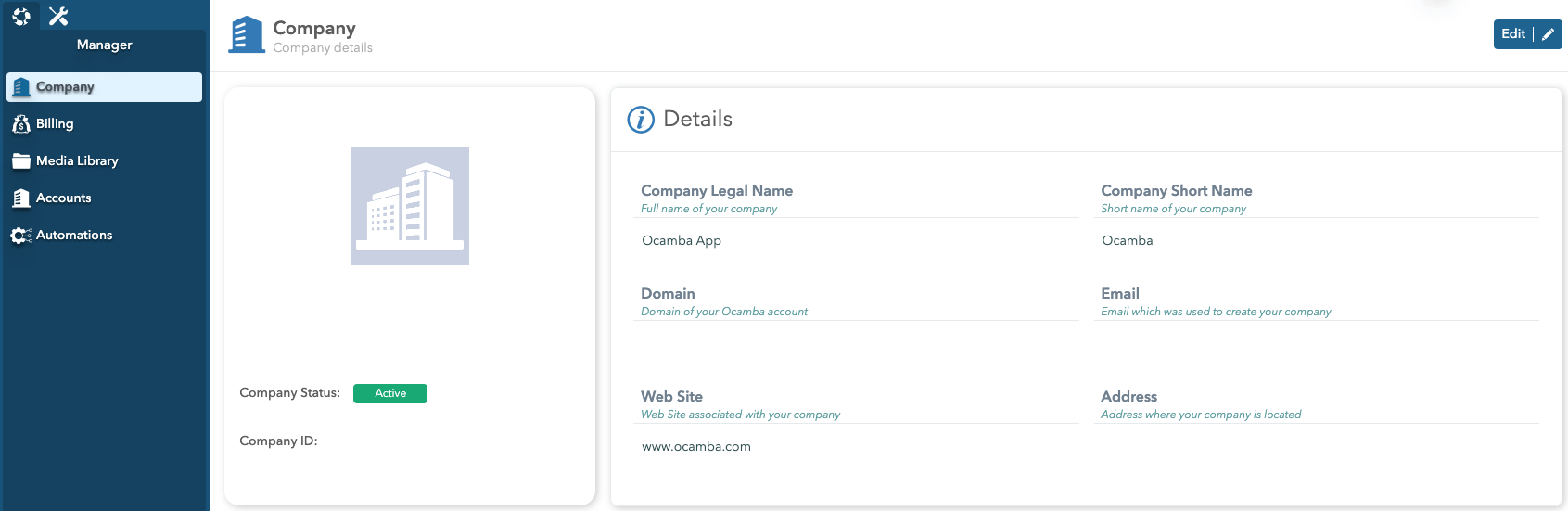Click the Accounts building icon
This screenshot has width=1568, height=511.
coord(21,198)
